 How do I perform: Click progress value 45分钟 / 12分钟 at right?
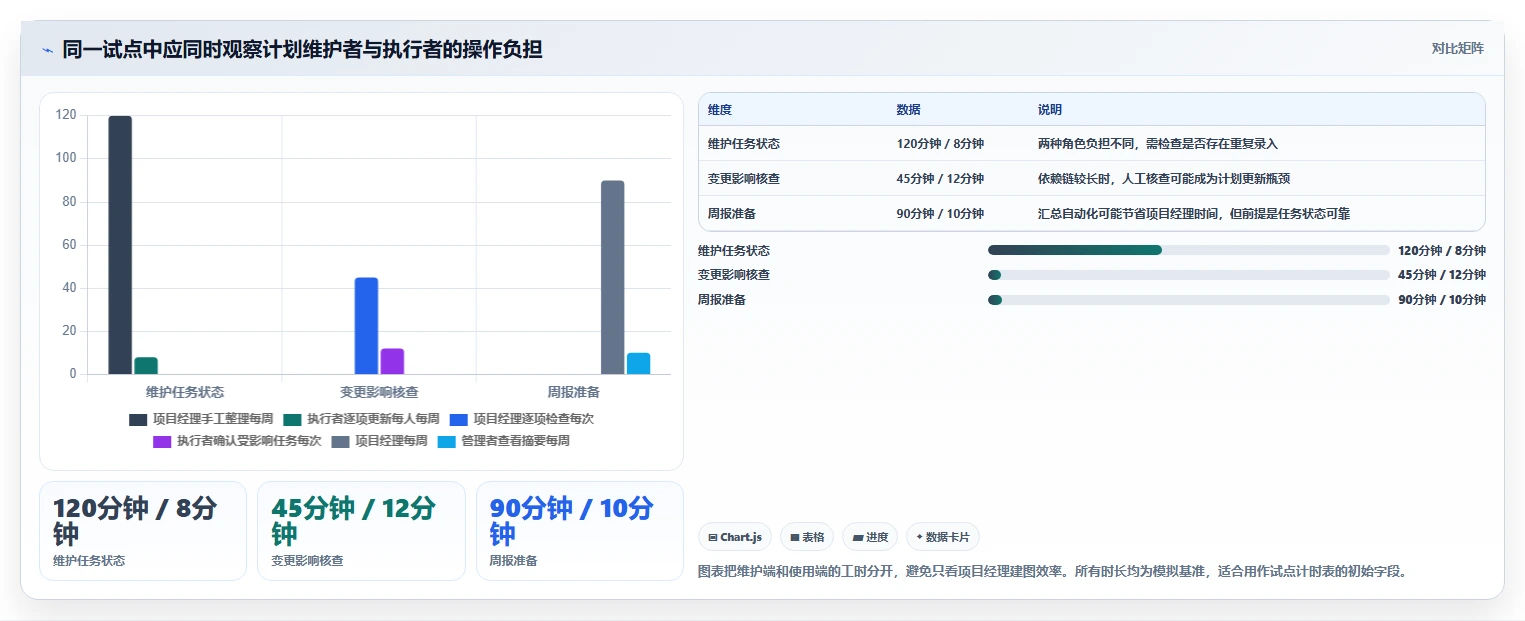(x=1442, y=275)
